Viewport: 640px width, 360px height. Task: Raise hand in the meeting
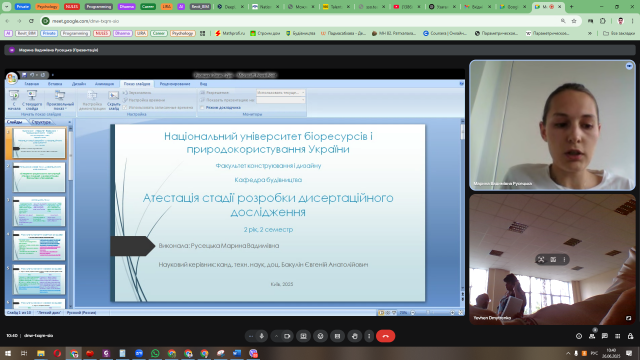coord(355,336)
